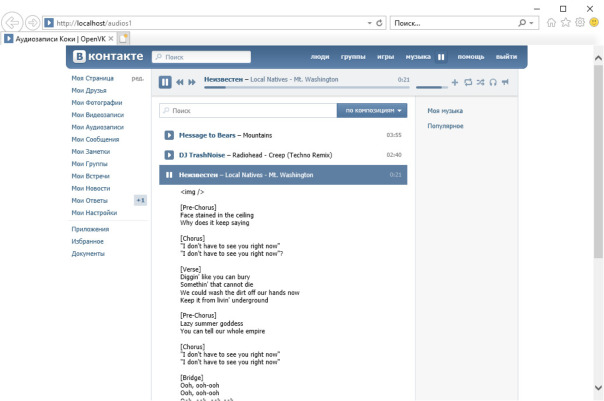
Task: Click the headphones icon in player
Action: (x=493, y=82)
